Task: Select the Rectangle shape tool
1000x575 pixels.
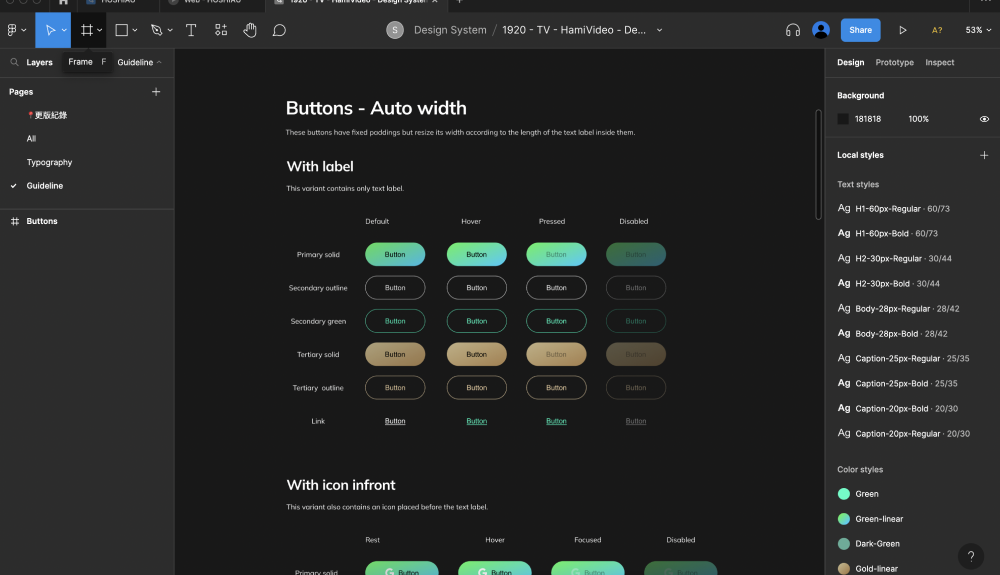Action: click(121, 30)
